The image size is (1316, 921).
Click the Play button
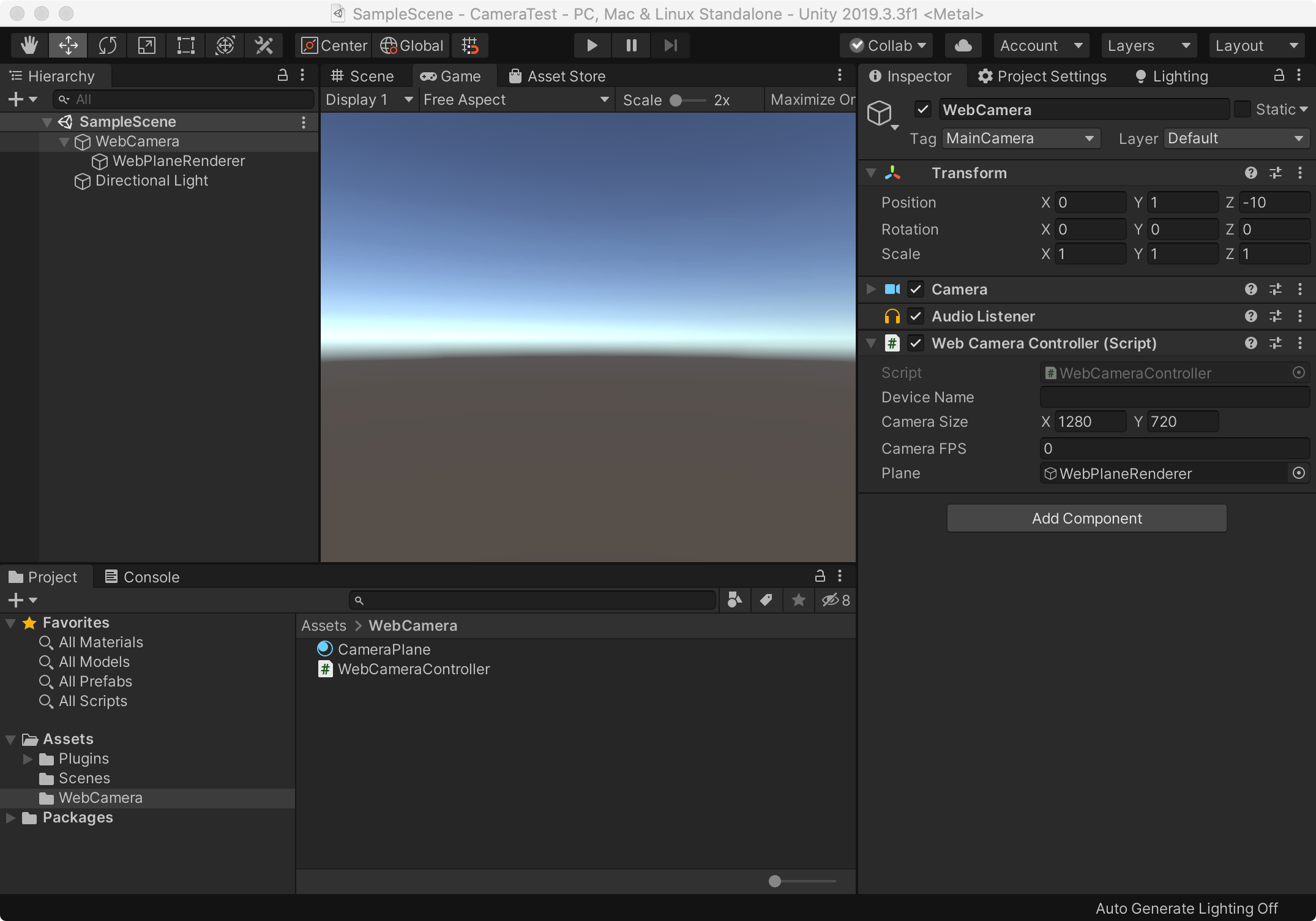tap(591, 45)
